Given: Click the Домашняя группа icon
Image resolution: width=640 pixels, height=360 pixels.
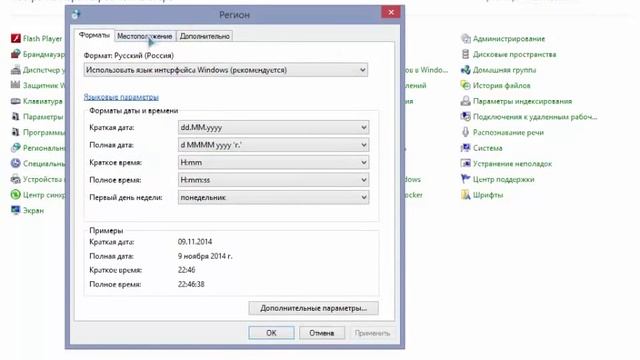Looking at the screenshot, I should tap(465, 70).
